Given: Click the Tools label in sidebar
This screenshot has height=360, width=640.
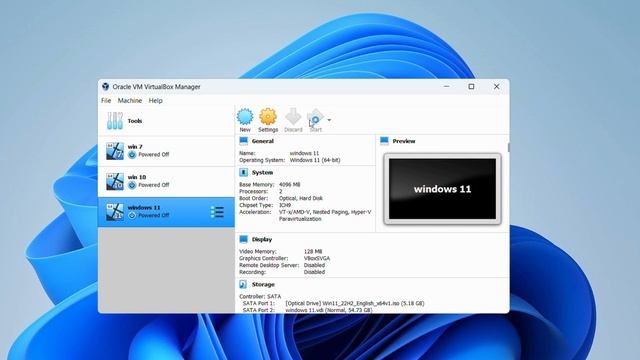Looking at the screenshot, I should (135, 121).
